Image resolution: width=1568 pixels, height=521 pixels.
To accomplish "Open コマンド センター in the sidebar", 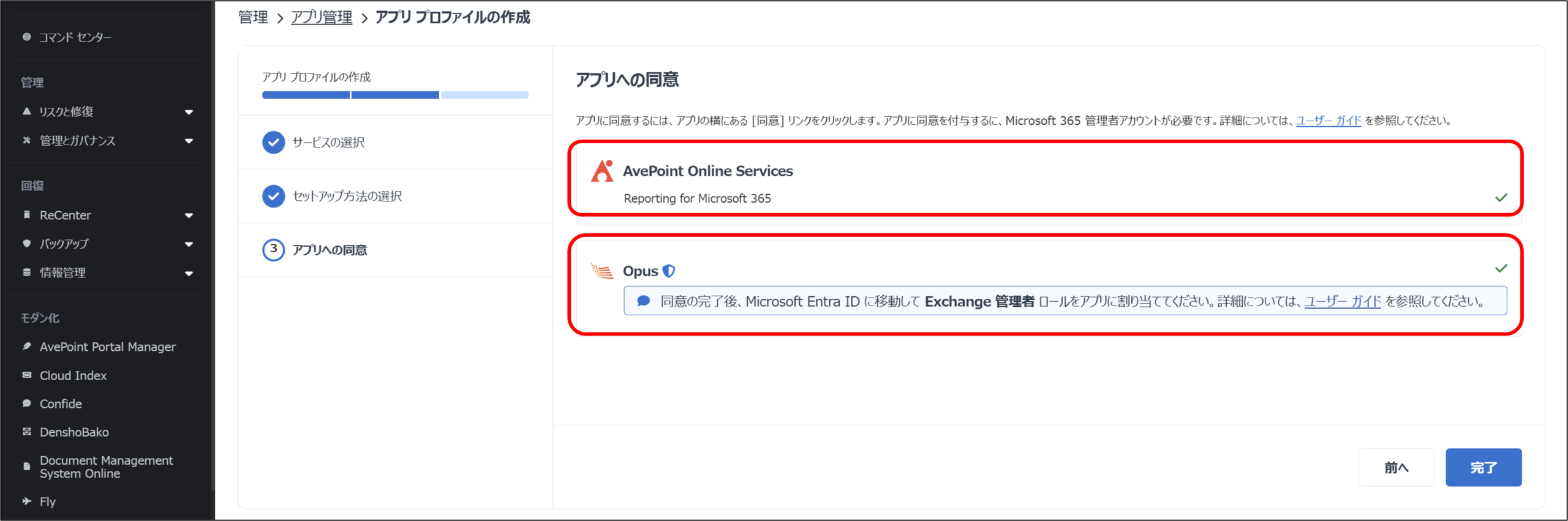I will (75, 37).
